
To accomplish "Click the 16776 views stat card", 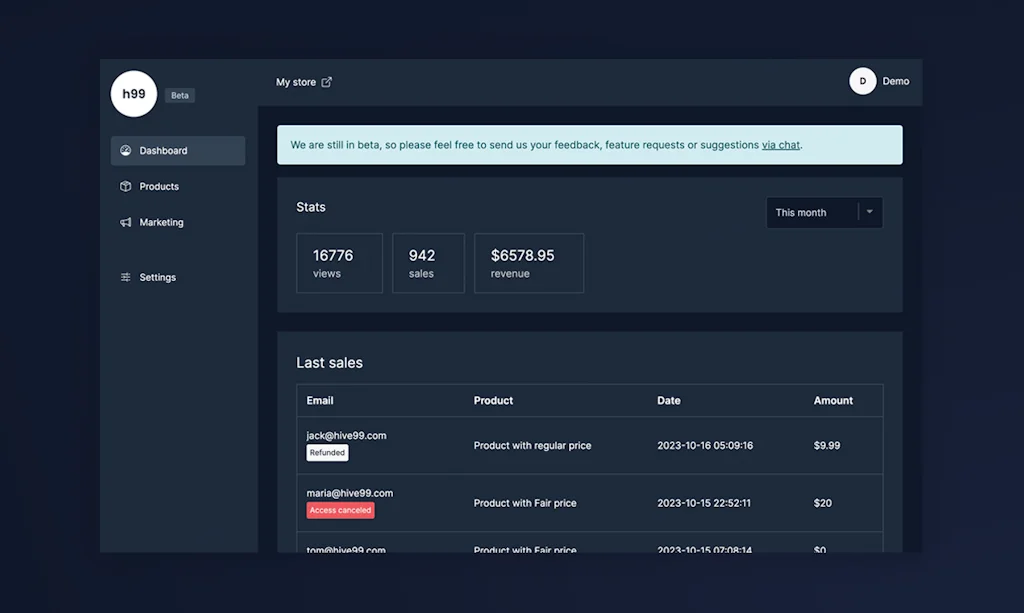I will 339,262.
